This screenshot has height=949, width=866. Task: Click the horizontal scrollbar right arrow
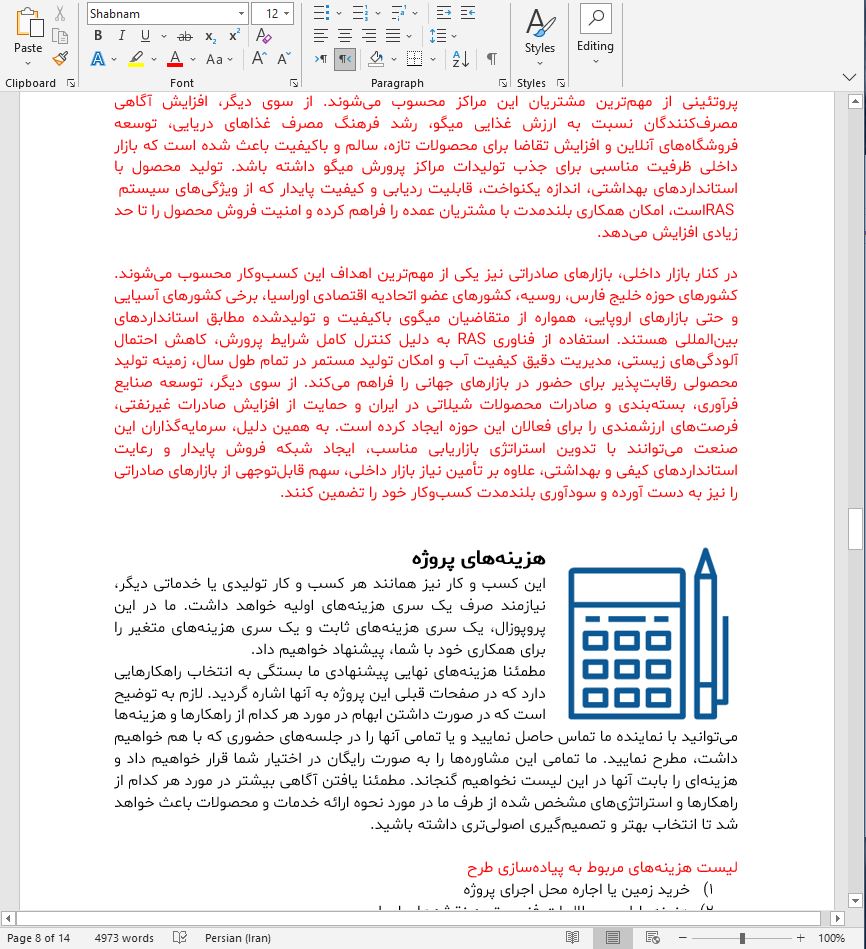(x=837, y=918)
